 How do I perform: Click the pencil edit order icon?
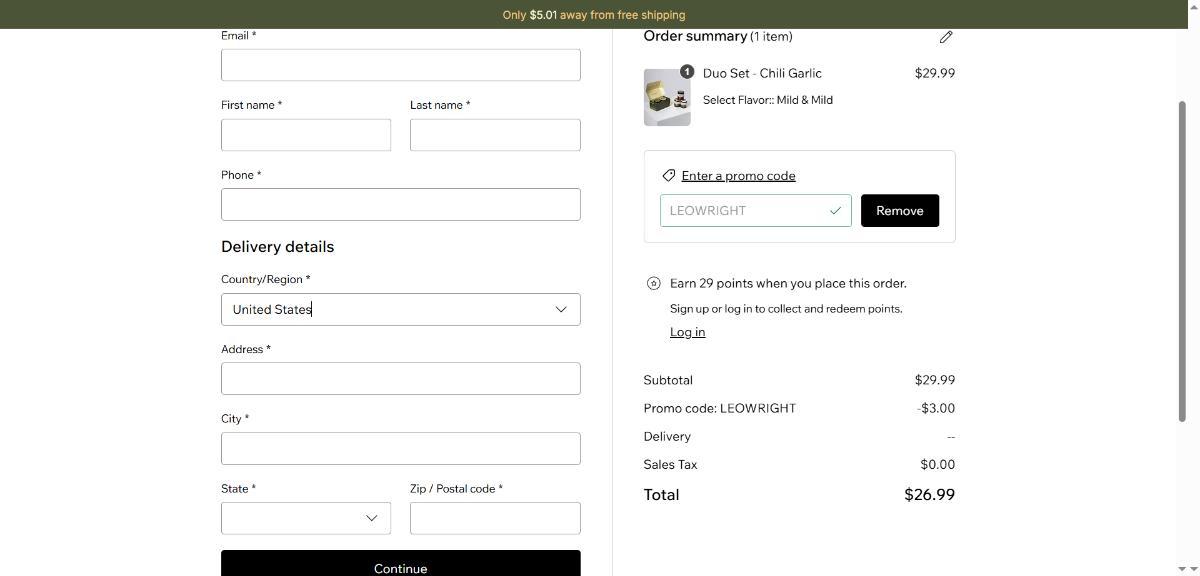946,37
